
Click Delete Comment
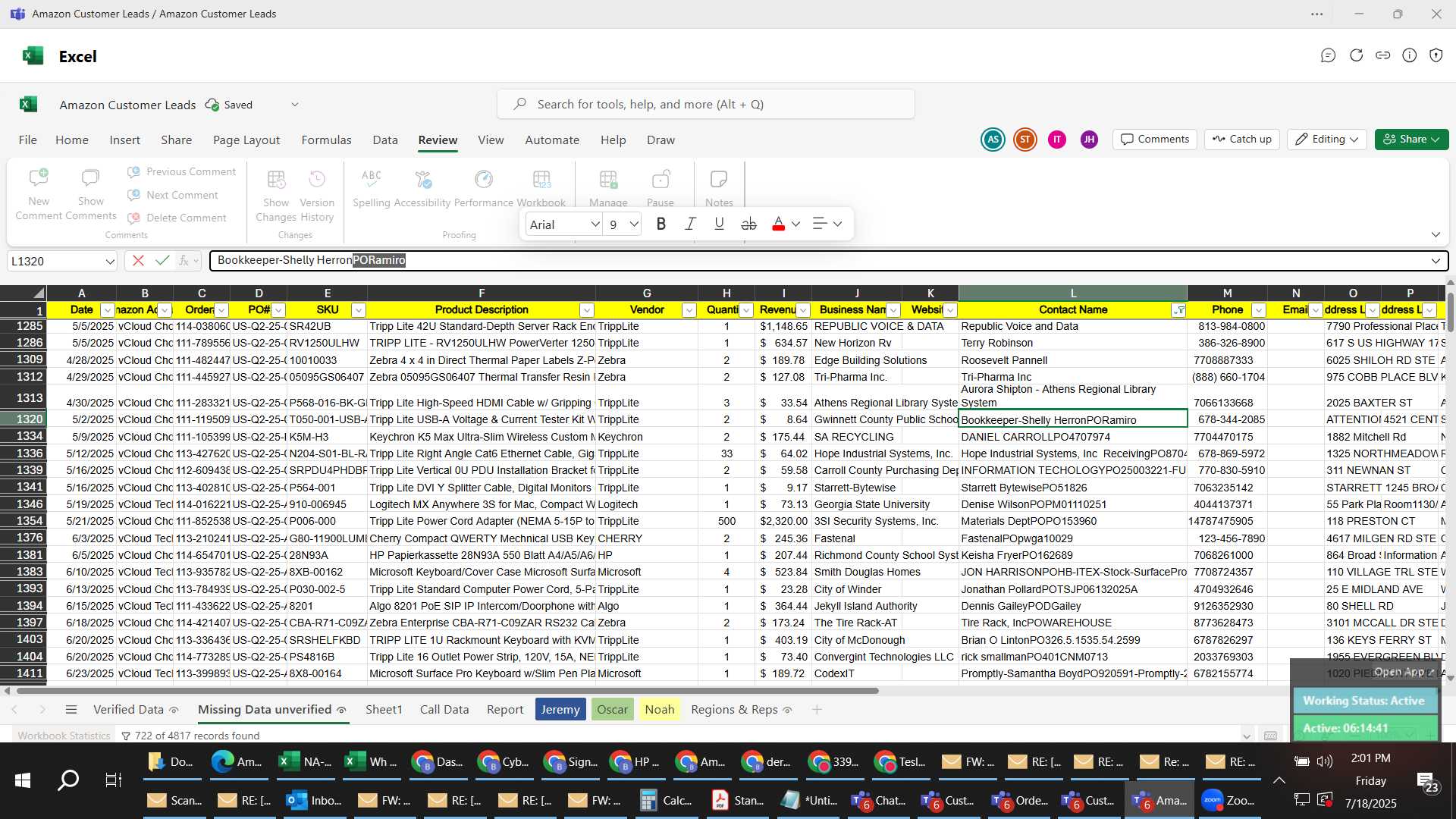[177, 218]
